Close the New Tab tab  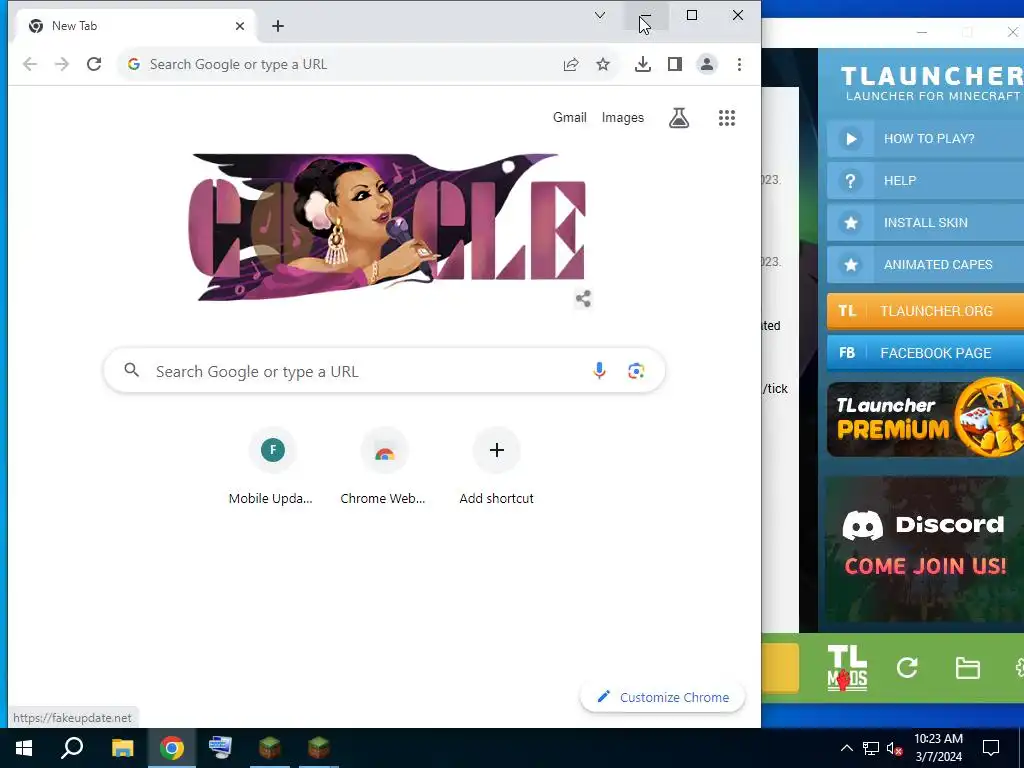[x=240, y=26]
